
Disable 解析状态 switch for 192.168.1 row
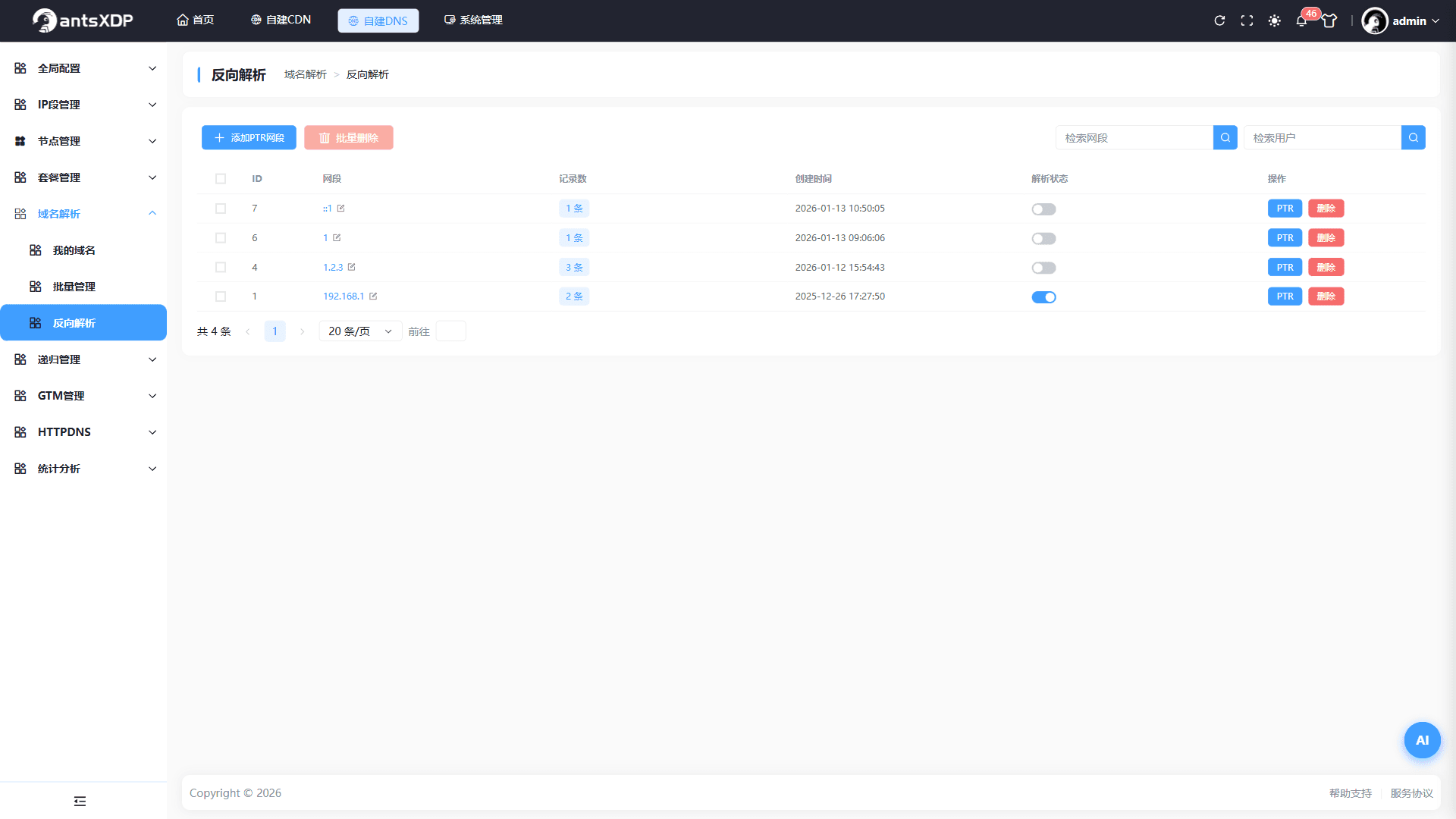1043,297
